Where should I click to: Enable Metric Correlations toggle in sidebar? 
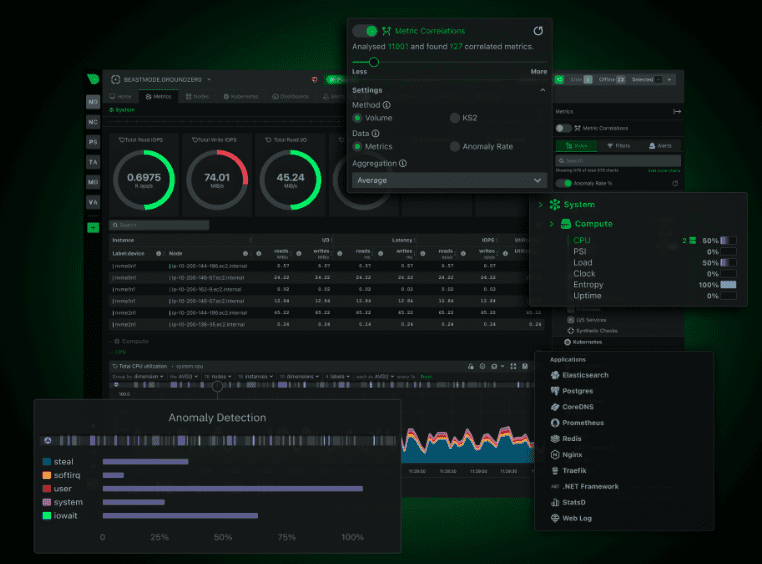pyautogui.click(x=563, y=128)
